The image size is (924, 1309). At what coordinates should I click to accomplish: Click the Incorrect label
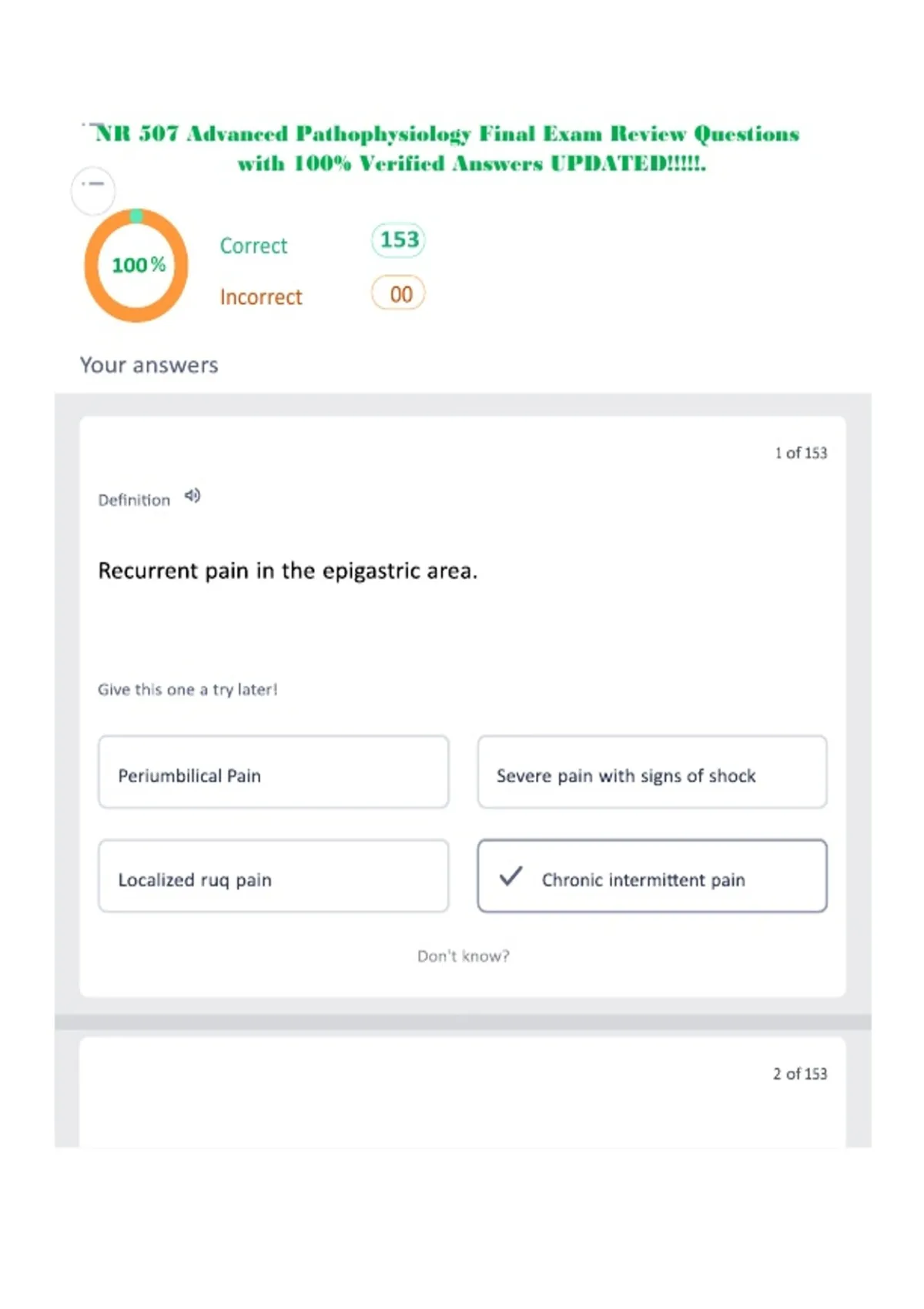(261, 297)
